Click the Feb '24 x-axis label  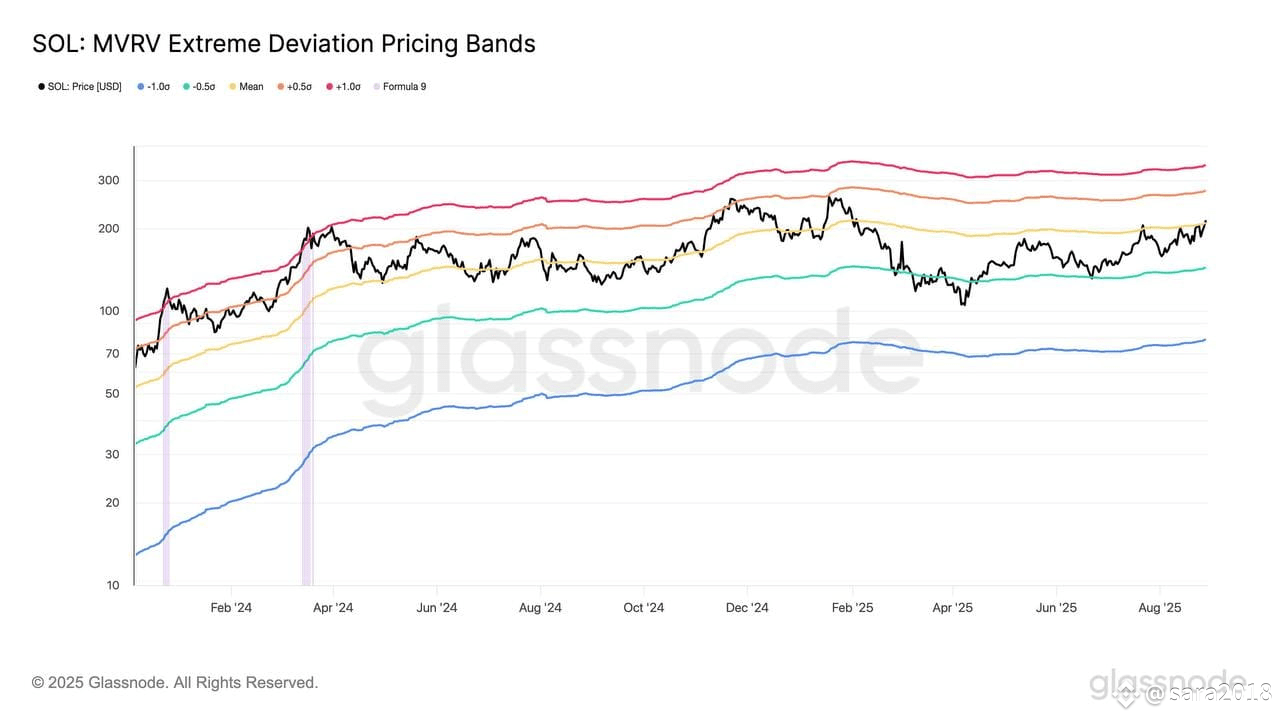[x=231, y=607]
